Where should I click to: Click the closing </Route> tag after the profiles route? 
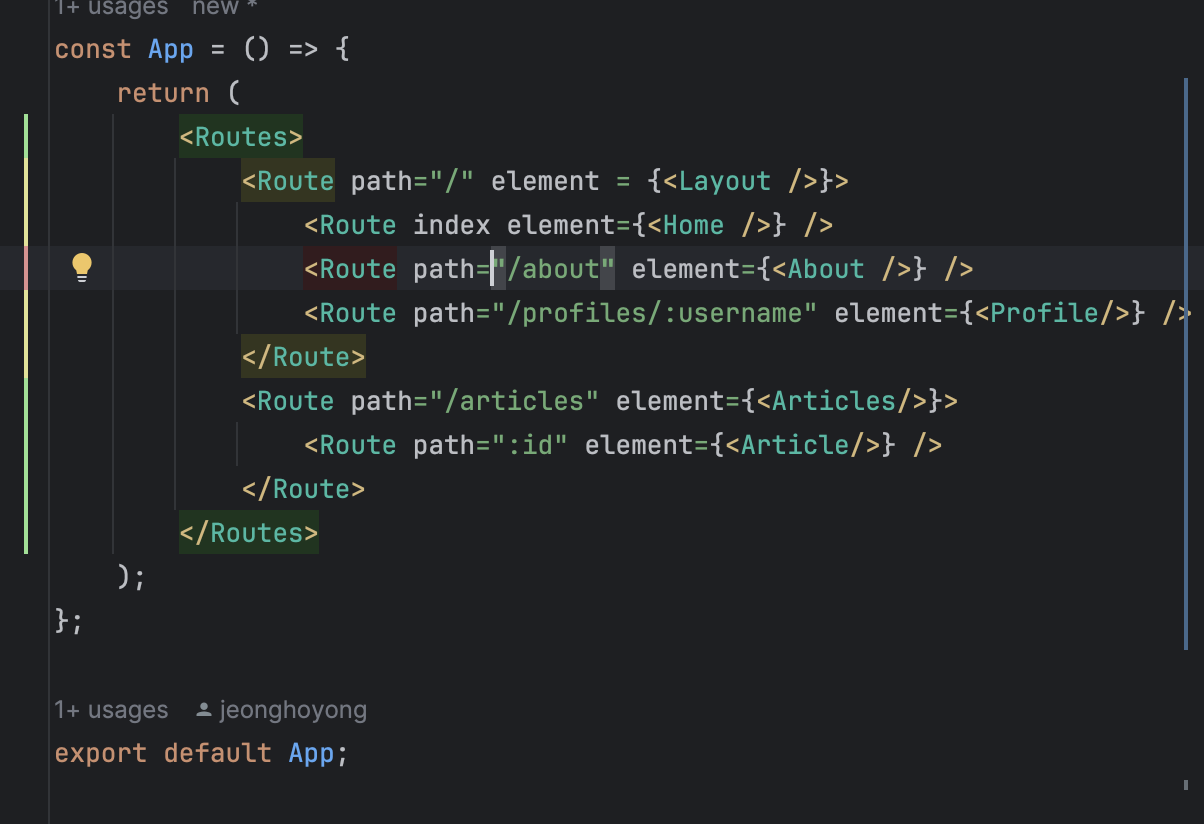tap(303, 357)
